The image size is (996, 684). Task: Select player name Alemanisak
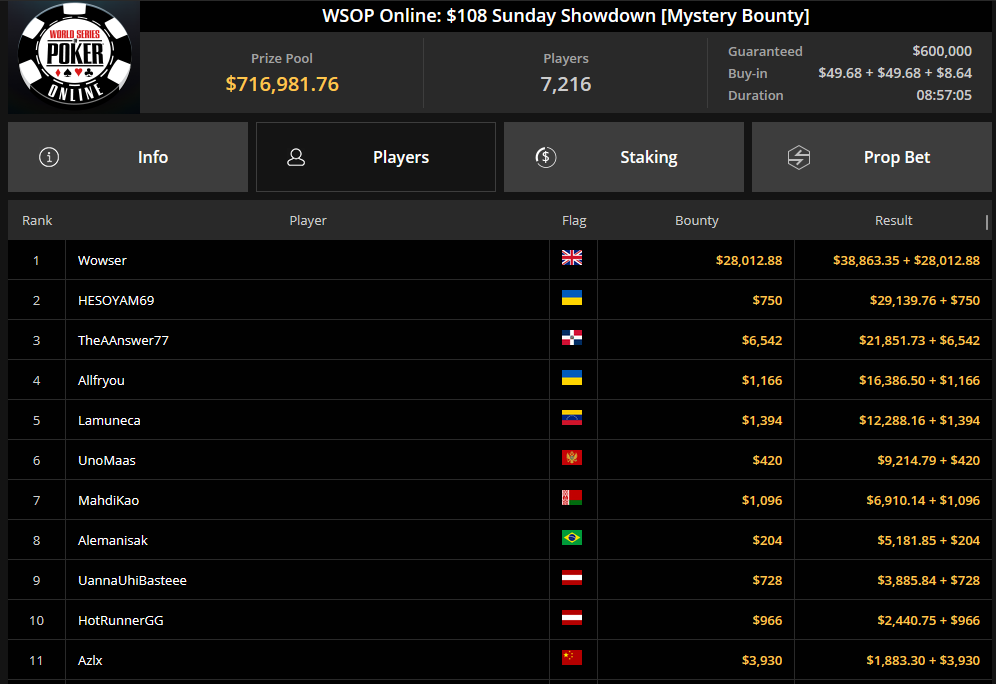[x=112, y=540]
